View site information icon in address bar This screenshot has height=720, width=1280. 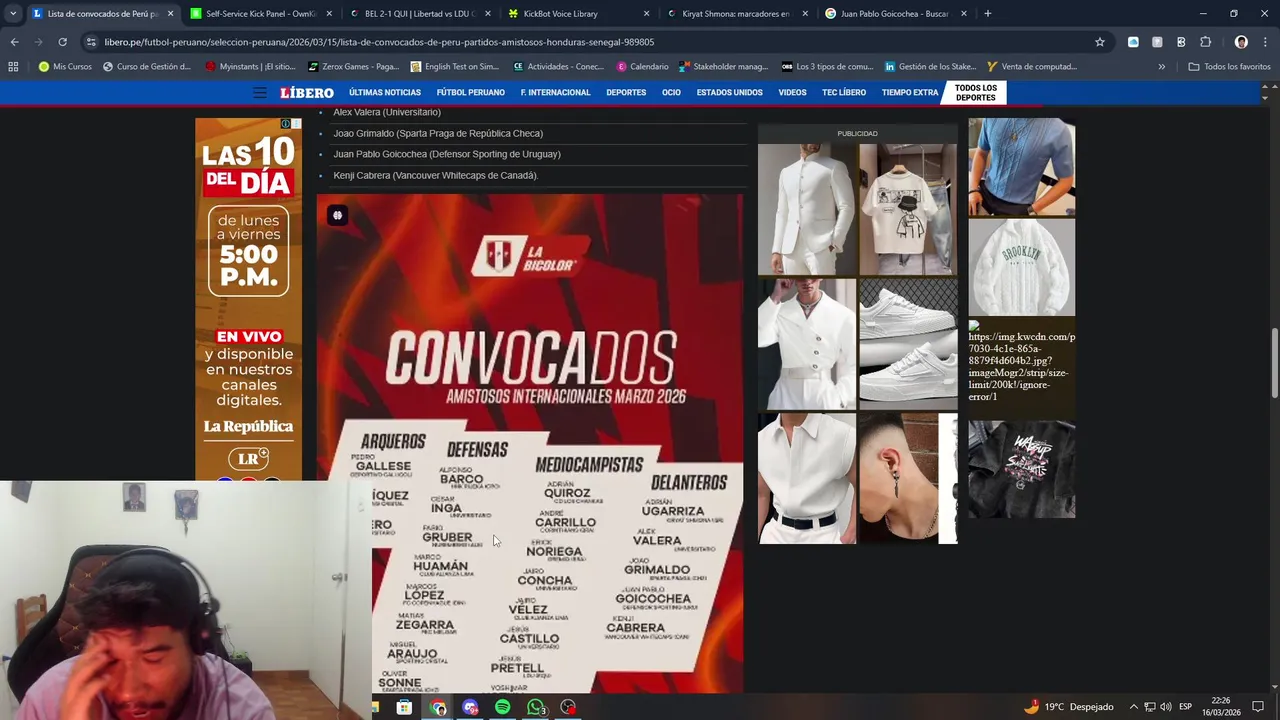(x=92, y=42)
